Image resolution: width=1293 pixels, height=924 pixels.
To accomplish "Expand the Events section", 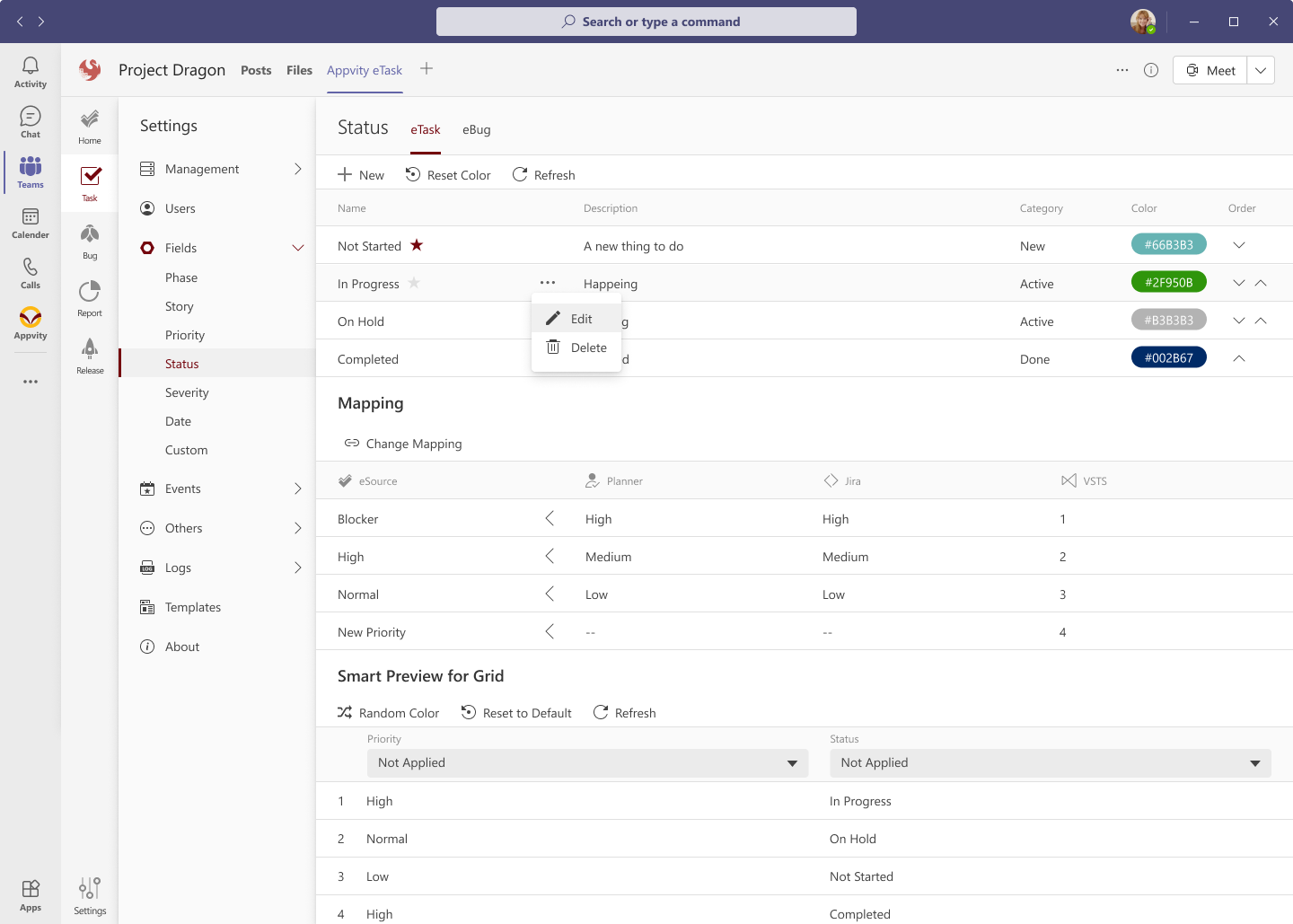I will point(298,488).
